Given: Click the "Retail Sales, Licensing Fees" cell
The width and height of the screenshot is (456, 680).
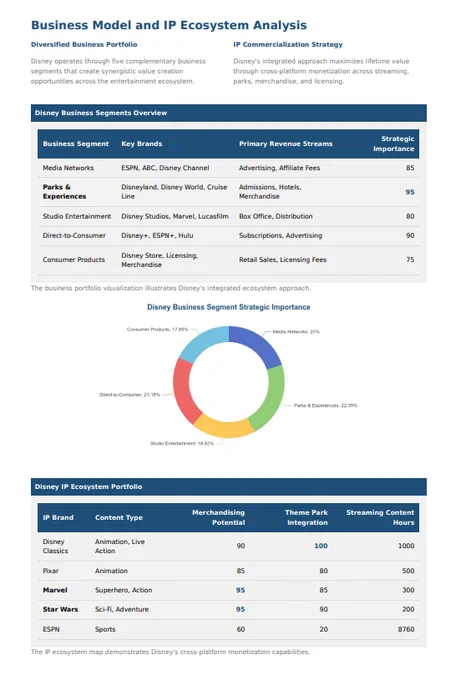Looking at the screenshot, I should (x=282, y=260).
